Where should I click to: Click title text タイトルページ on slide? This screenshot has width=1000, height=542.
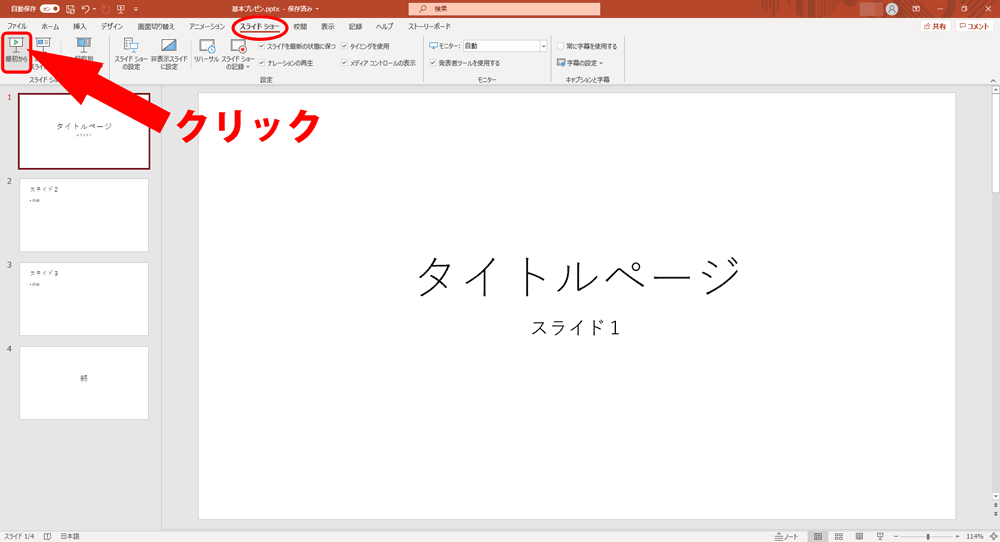[x=578, y=276]
